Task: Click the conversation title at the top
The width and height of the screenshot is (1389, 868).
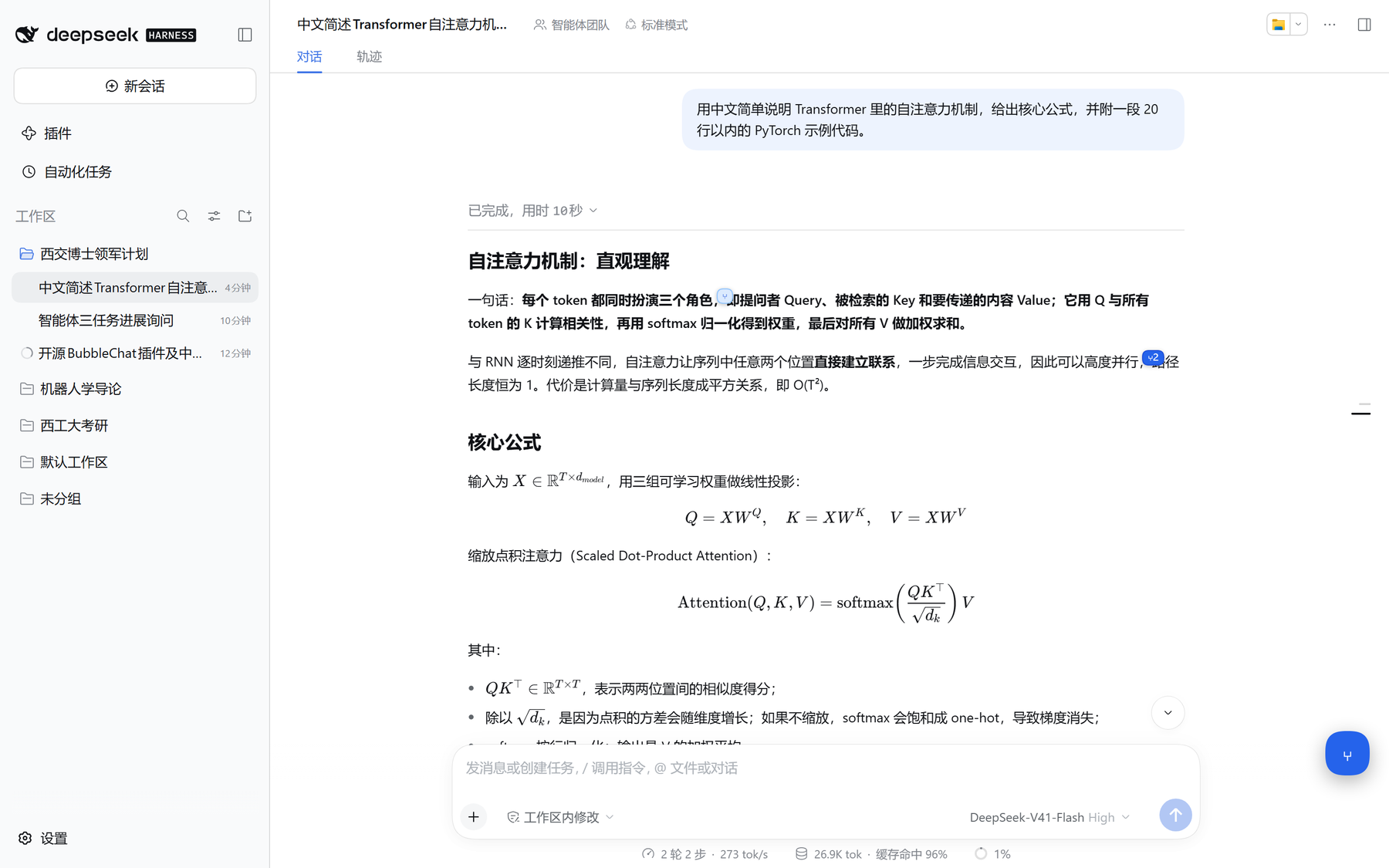Action: click(402, 25)
